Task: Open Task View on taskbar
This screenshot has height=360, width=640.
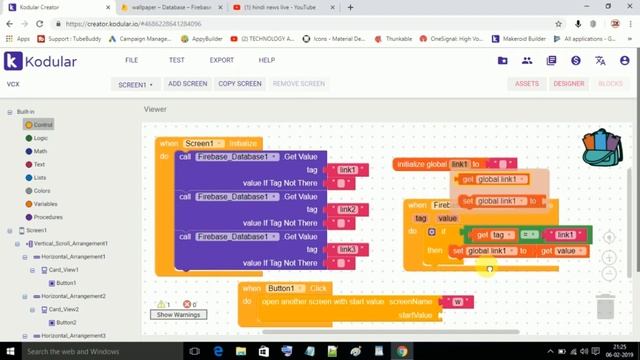Action: coord(195,351)
